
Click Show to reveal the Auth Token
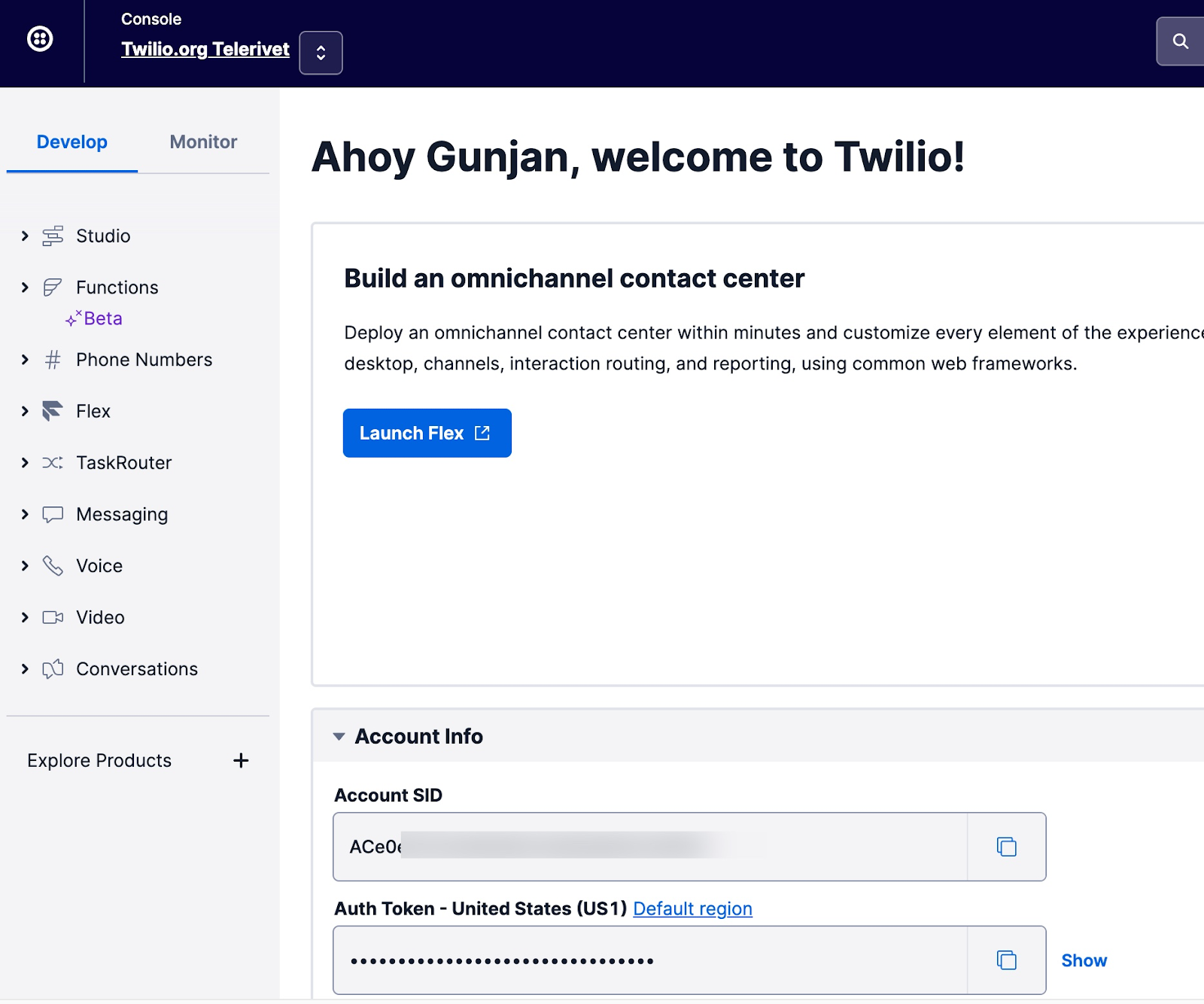click(x=1084, y=960)
